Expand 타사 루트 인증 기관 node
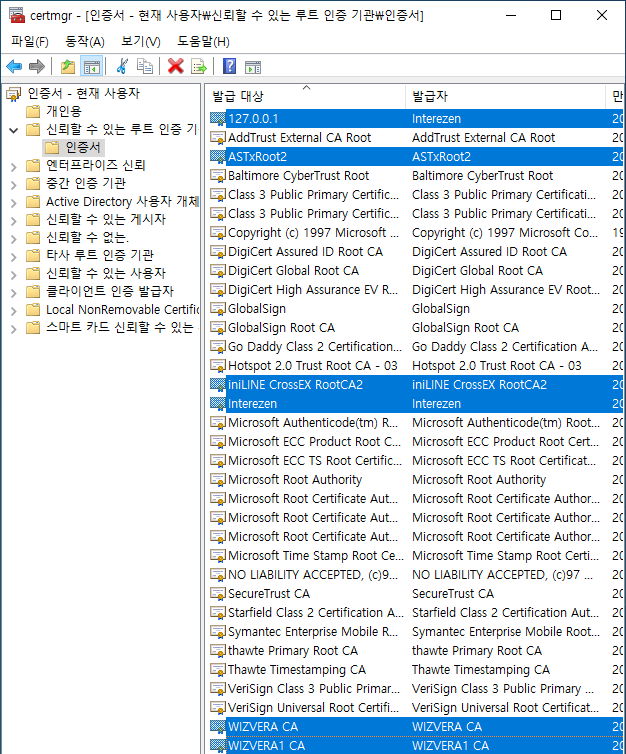This screenshot has width=626, height=754. pos(13,256)
